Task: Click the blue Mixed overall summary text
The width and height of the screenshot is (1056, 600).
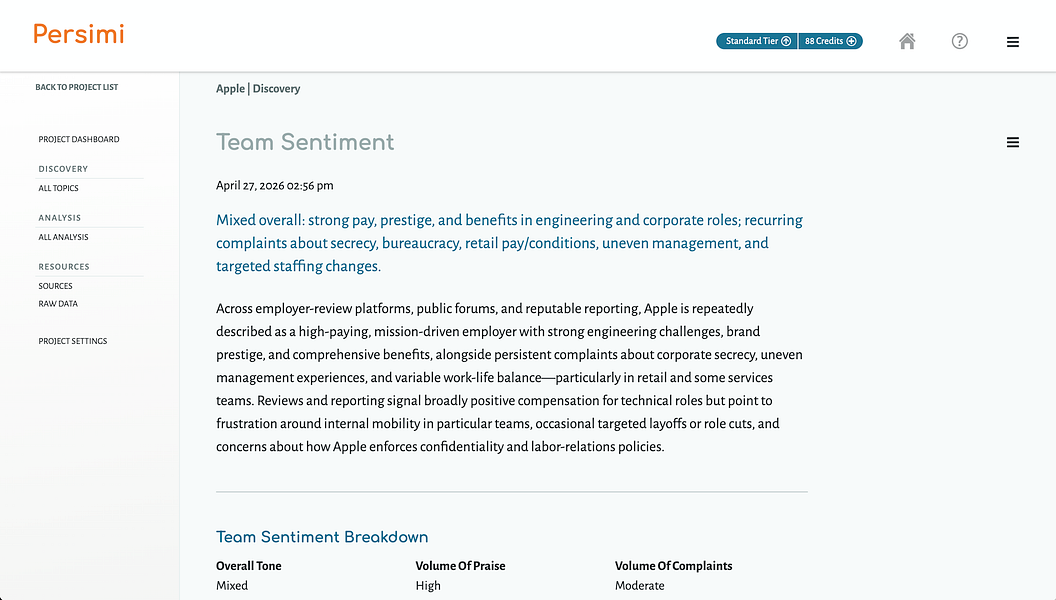Action: (509, 243)
